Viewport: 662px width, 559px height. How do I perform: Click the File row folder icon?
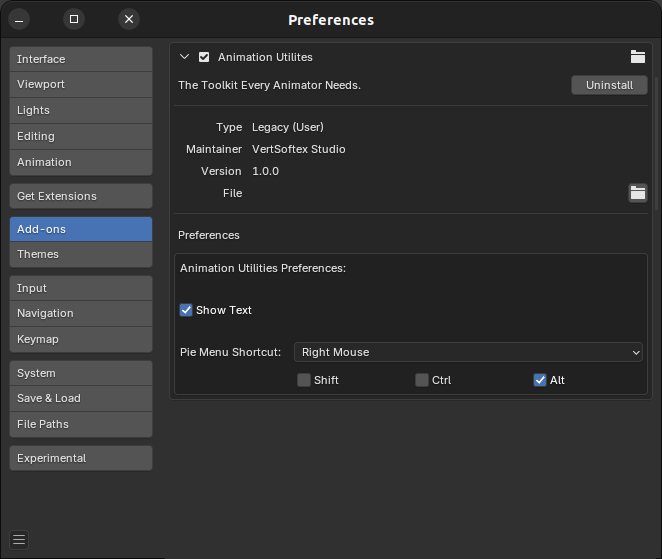tap(637, 193)
